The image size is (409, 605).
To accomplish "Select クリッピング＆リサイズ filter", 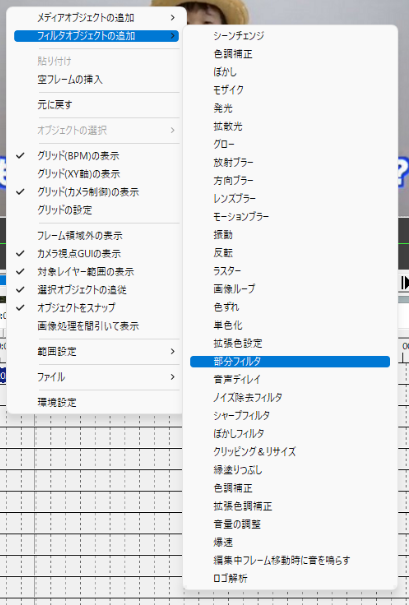I will coord(290,451).
